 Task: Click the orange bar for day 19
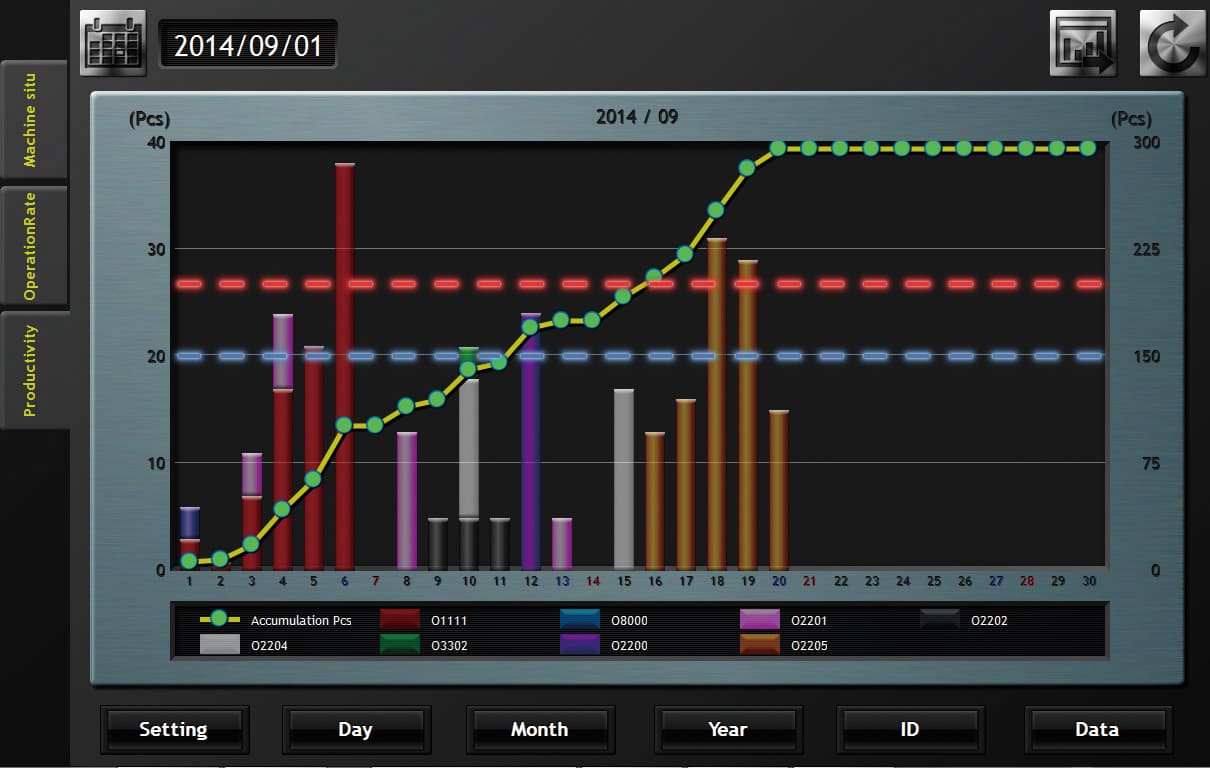(x=748, y=415)
